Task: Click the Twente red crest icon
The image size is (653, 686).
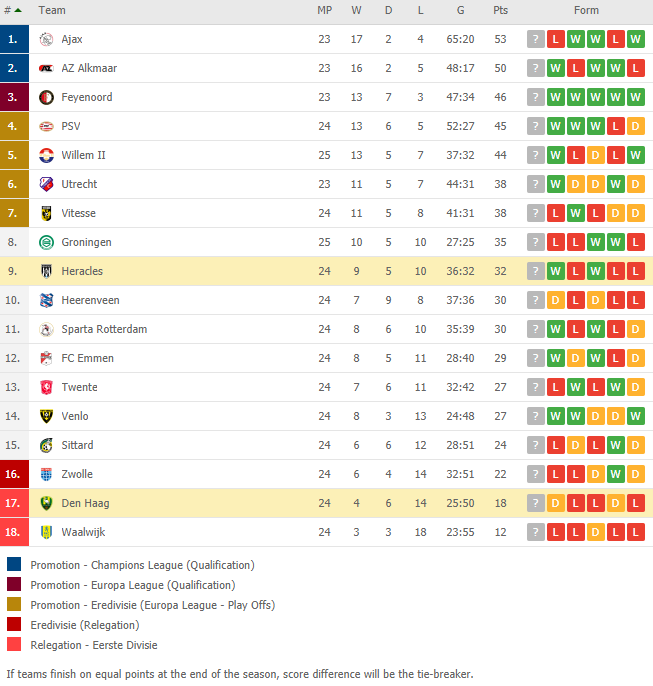Action: 46,387
